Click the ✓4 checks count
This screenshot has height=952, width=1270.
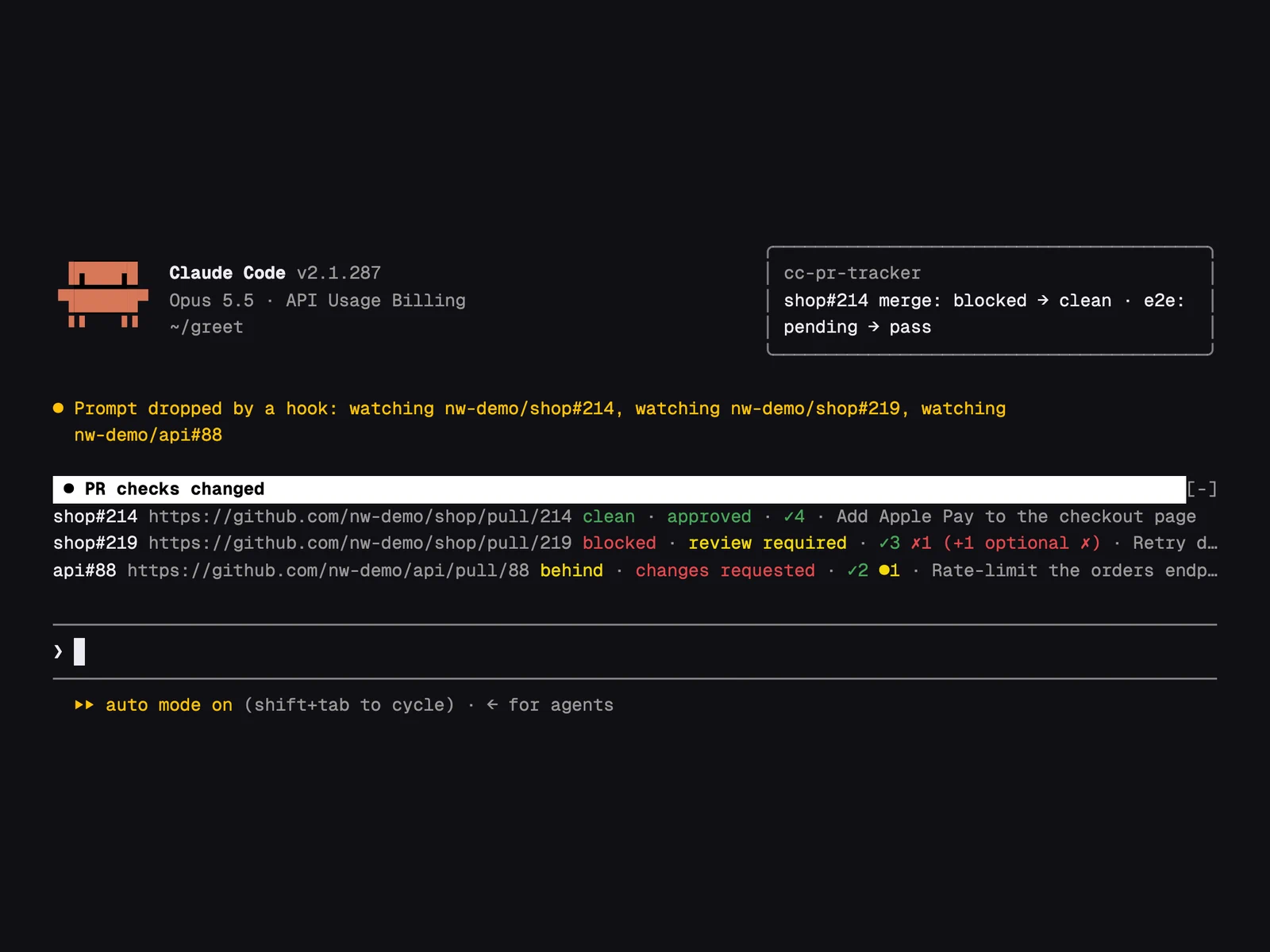tap(794, 516)
